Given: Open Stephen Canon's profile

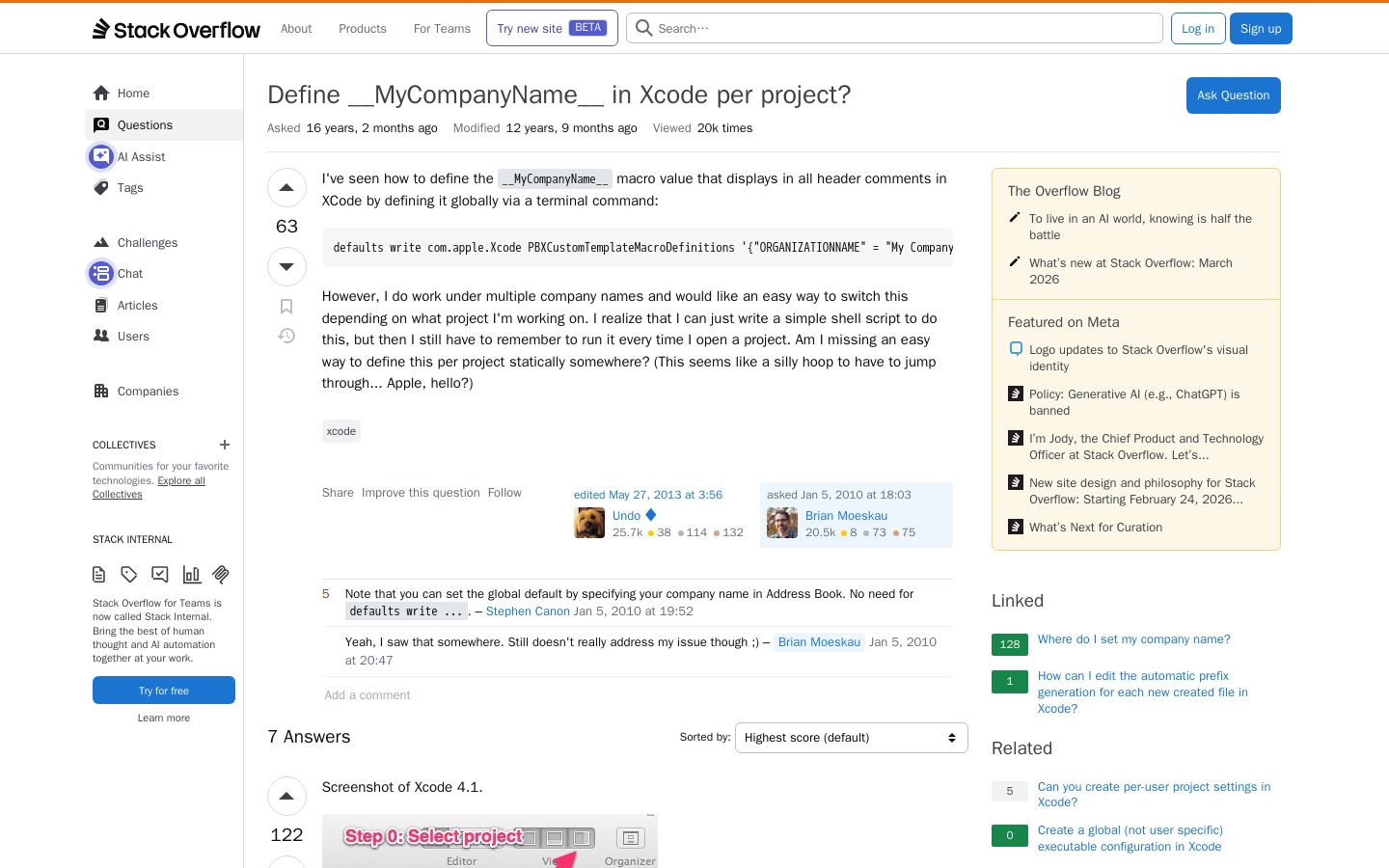Looking at the screenshot, I should point(528,611).
